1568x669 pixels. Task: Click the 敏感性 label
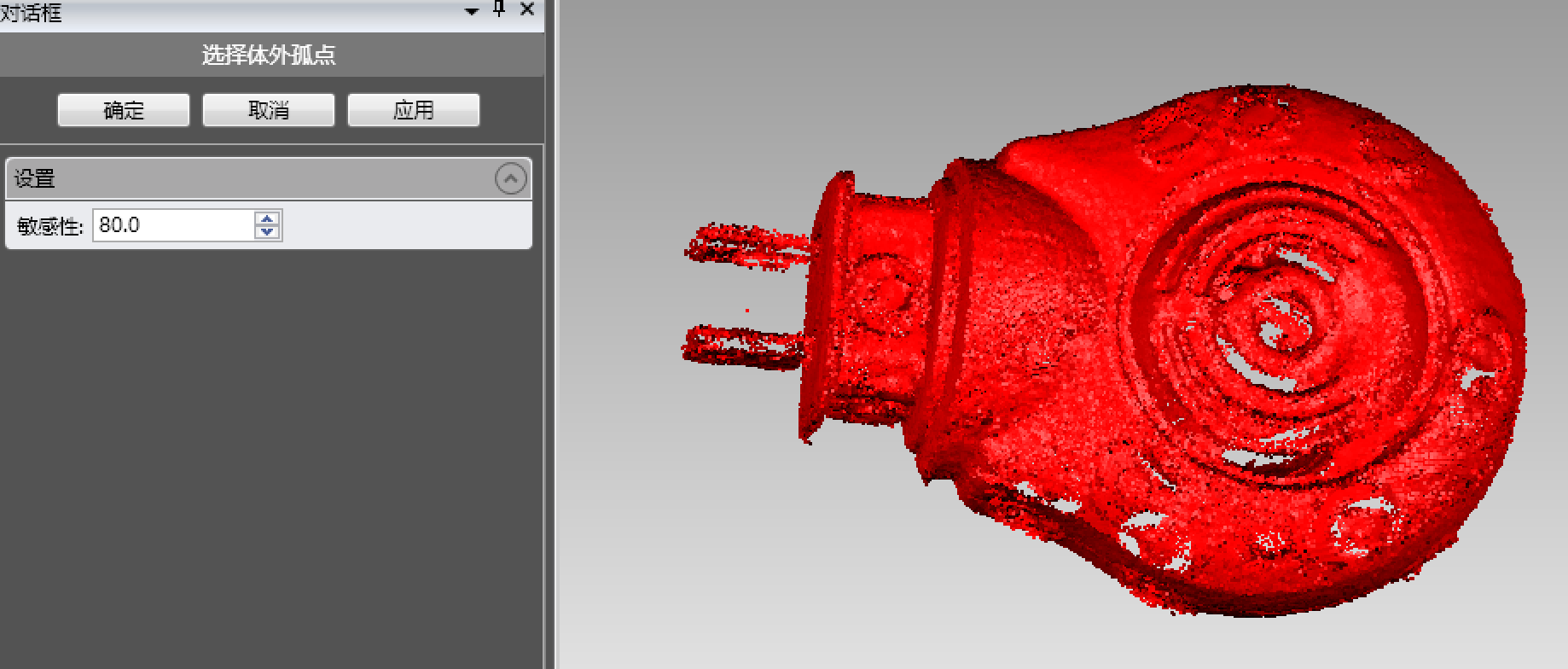(49, 226)
